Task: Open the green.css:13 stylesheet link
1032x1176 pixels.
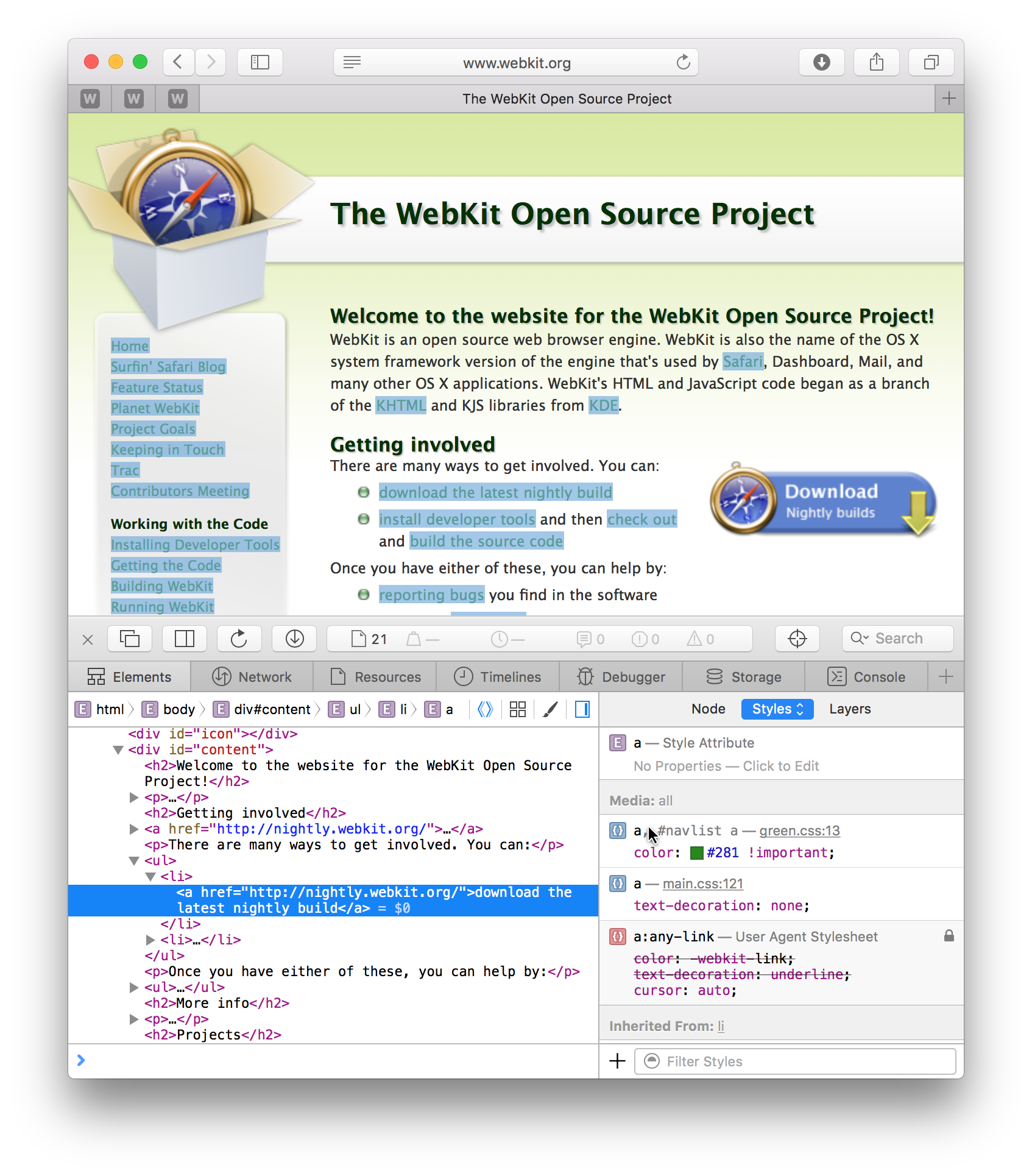Action: 799,831
